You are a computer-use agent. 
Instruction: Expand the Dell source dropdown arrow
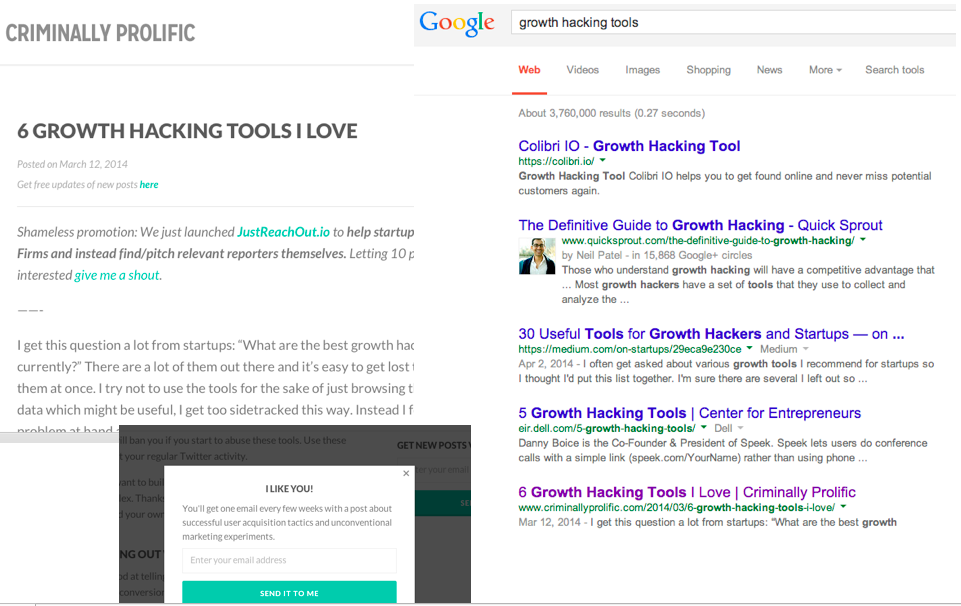(740, 428)
